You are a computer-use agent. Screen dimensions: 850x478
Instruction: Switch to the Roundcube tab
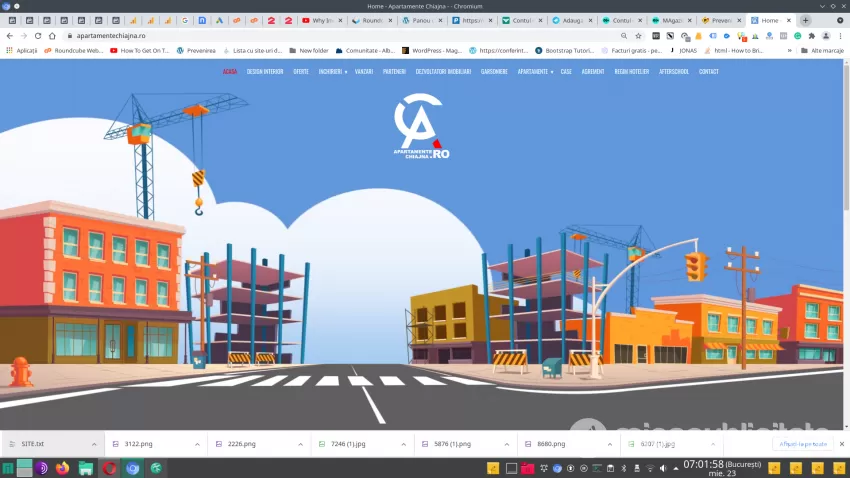click(x=372, y=21)
